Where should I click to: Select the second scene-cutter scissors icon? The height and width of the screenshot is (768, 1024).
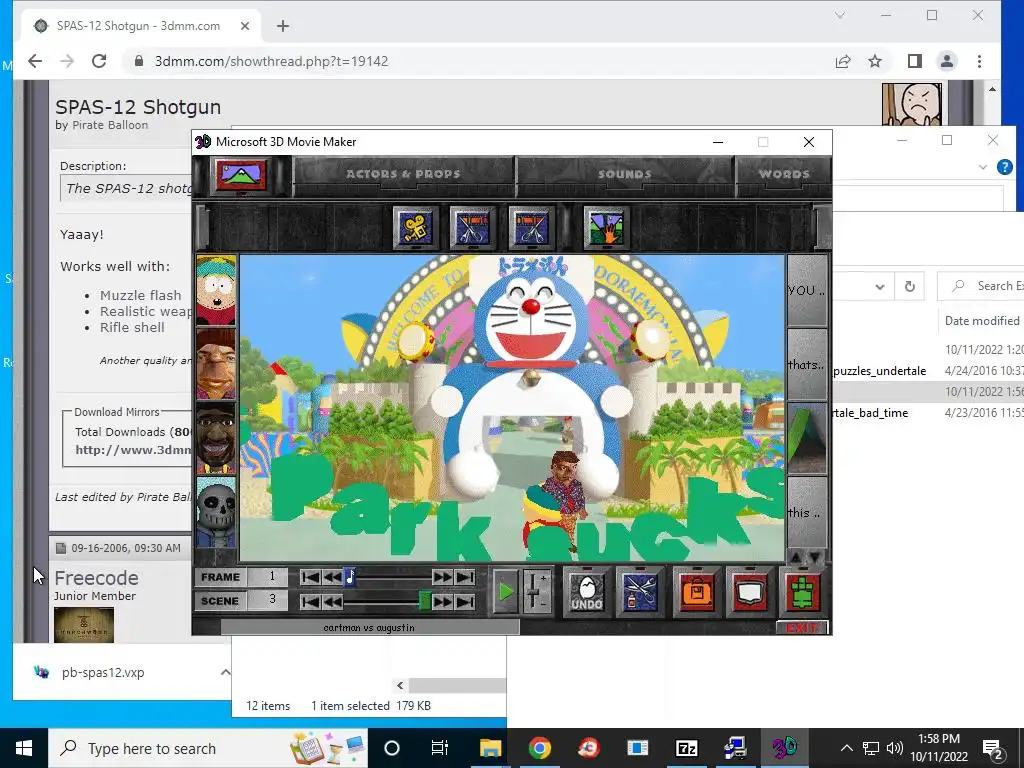click(530, 228)
